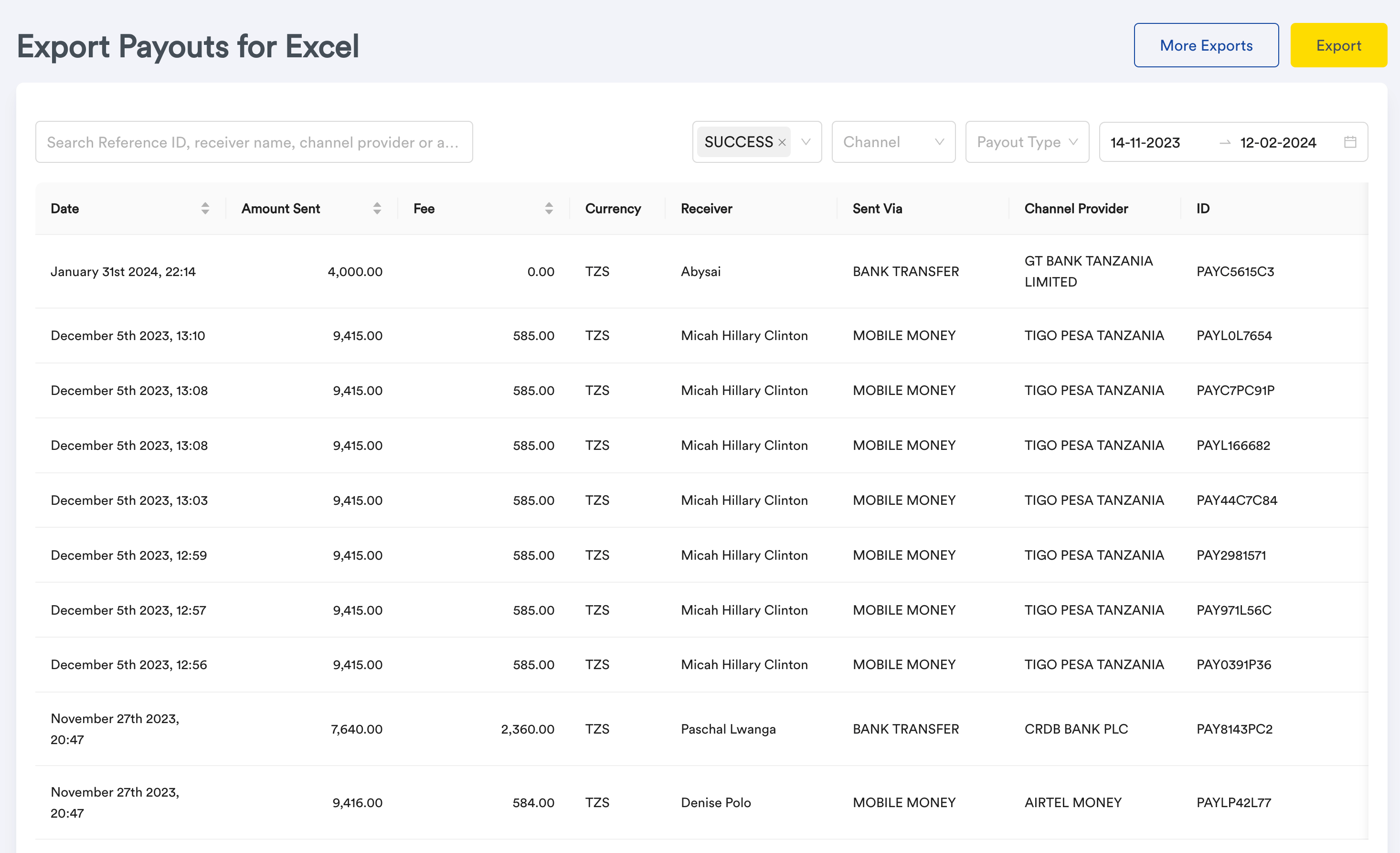Click the Channel Provider column header
This screenshot has width=1400, height=853.
tap(1076, 209)
